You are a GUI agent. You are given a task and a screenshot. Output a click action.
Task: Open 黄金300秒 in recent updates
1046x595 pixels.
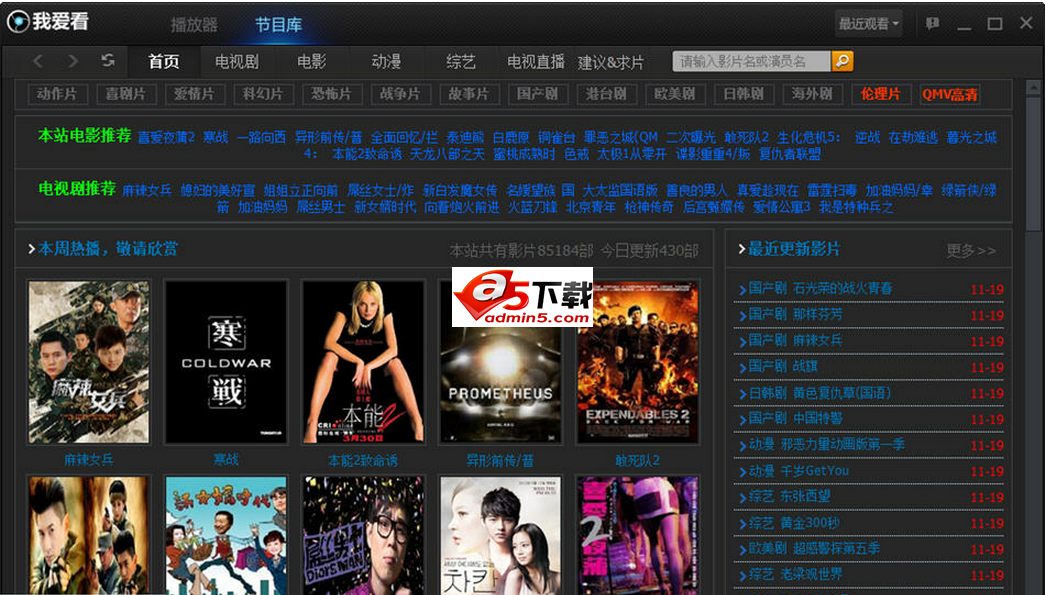coord(810,523)
